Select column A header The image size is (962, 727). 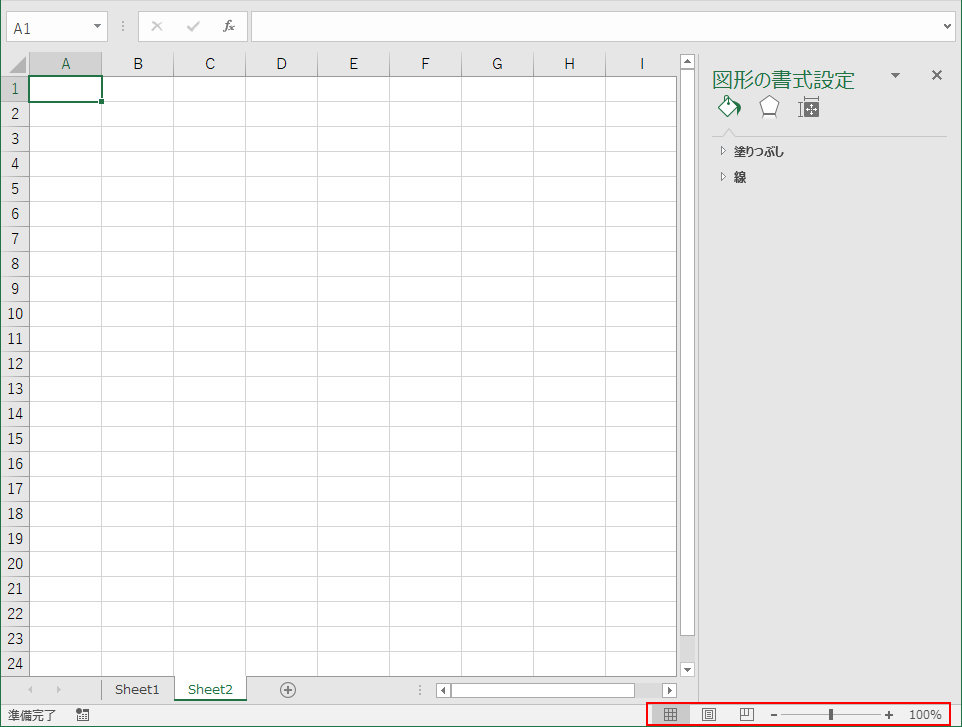(x=66, y=64)
